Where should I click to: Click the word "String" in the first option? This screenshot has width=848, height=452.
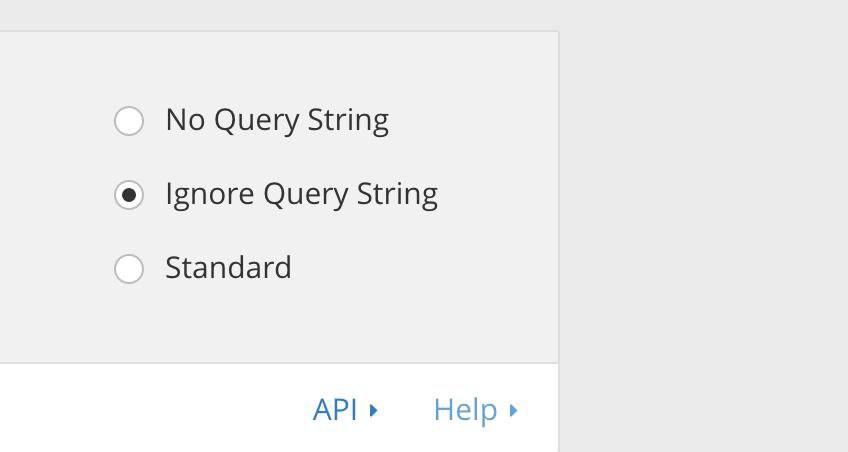(x=348, y=120)
